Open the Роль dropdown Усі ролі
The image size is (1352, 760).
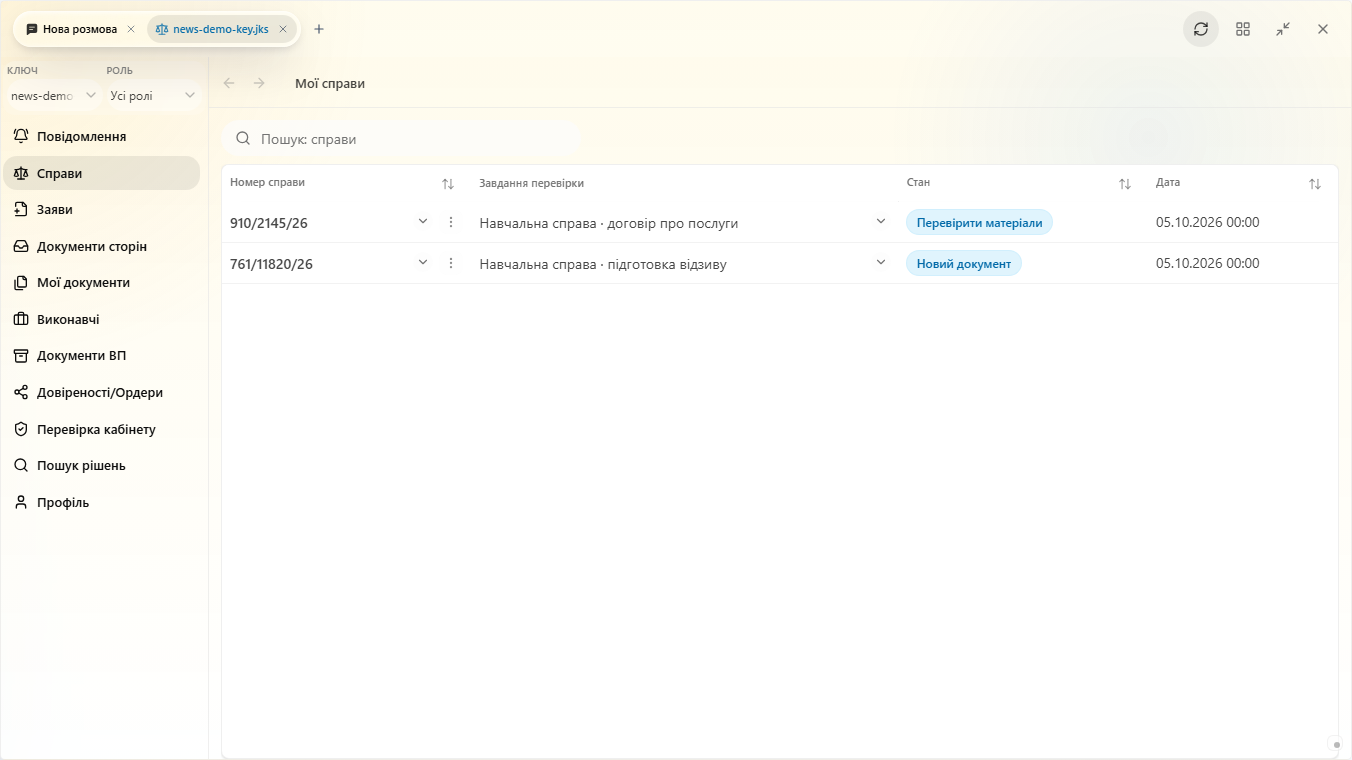click(153, 96)
